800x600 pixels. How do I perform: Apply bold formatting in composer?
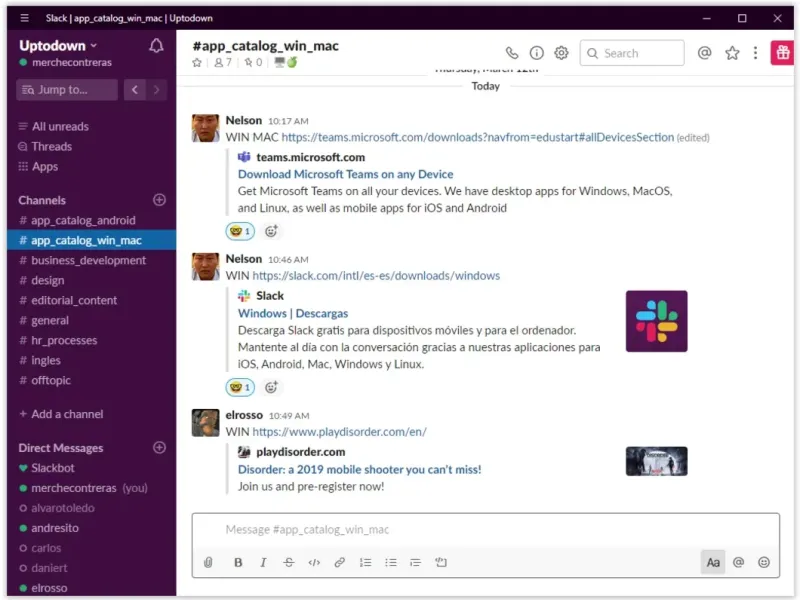click(x=238, y=562)
